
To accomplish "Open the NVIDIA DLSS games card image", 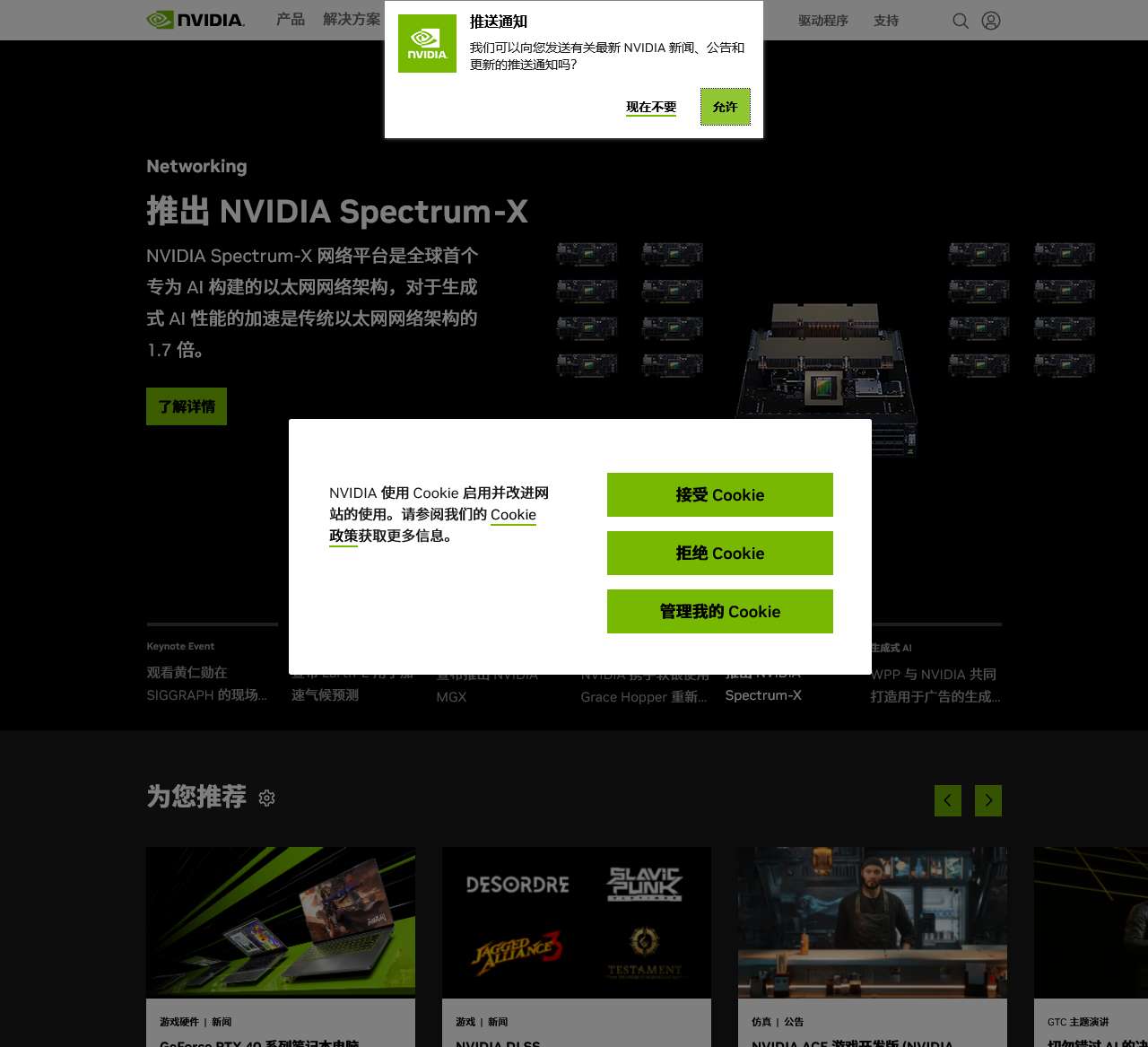I will coord(577,922).
